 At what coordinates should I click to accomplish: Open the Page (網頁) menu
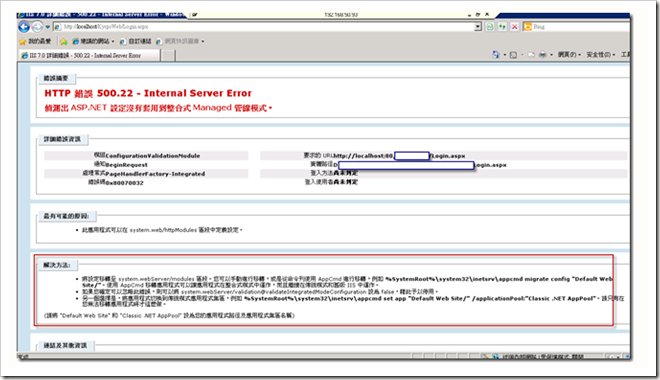pyautogui.click(x=570, y=55)
